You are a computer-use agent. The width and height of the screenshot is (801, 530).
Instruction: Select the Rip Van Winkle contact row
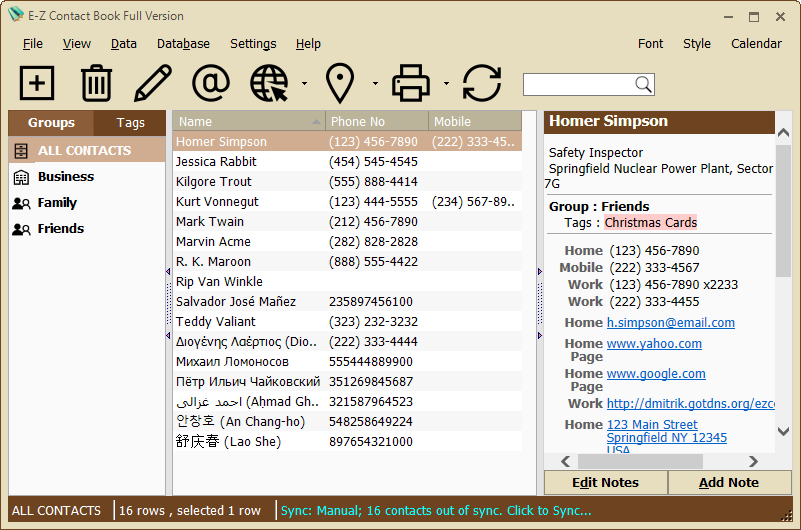coord(347,282)
